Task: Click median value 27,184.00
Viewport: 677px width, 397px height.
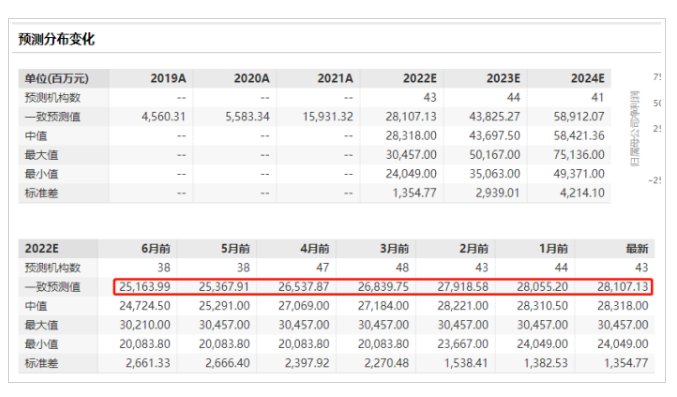Action: (383, 306)
